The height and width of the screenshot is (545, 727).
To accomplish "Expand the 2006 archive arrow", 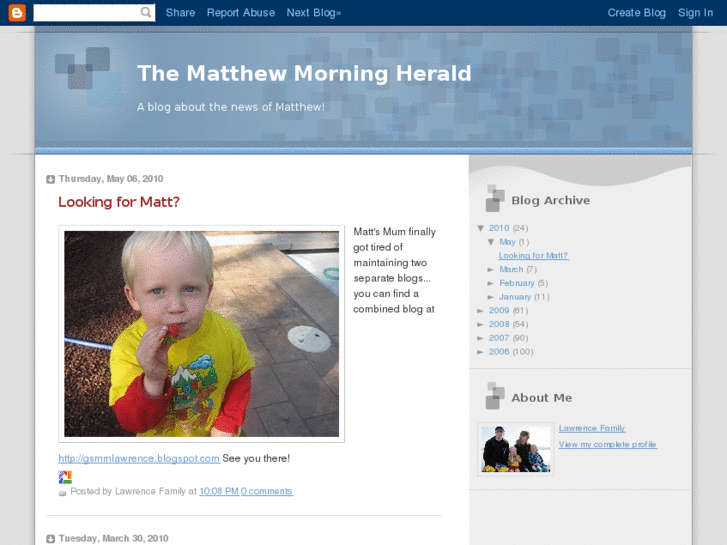I will click(480, 352).
